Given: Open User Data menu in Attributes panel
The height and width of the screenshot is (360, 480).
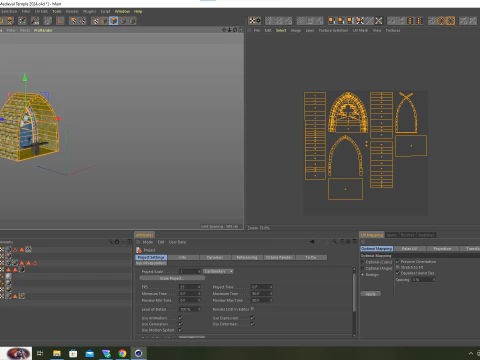Looking at the screenshot, I should click(x=177, y=242).
